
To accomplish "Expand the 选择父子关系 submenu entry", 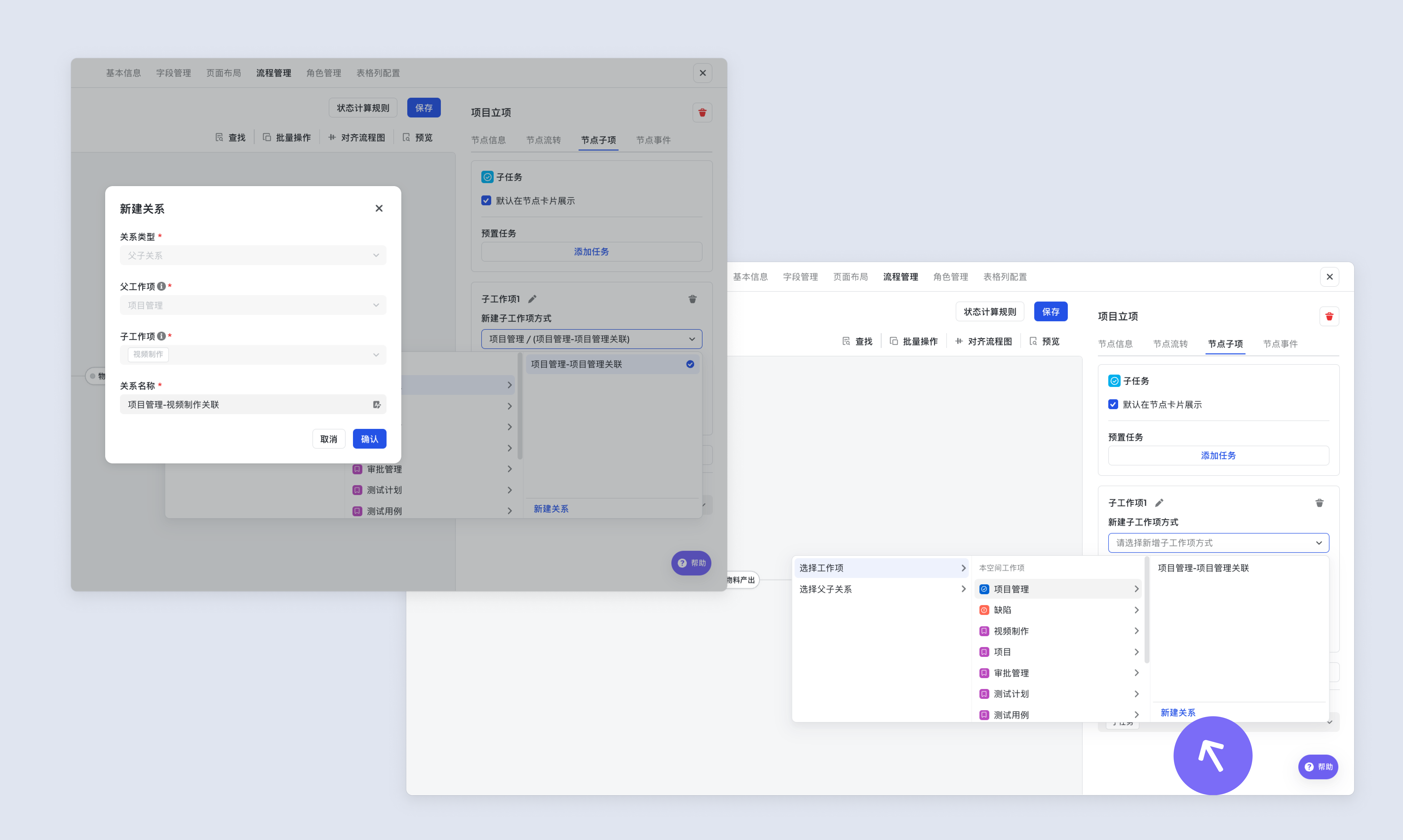I will (881, 589).
